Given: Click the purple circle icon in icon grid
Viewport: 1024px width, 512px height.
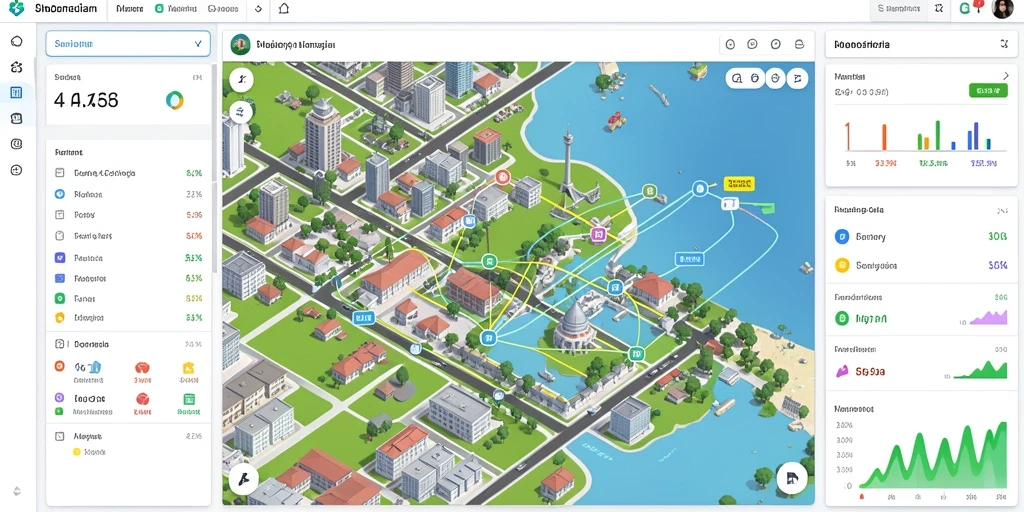Looking at the screenshot, I should pyautogui.click(x=59, y=397).
